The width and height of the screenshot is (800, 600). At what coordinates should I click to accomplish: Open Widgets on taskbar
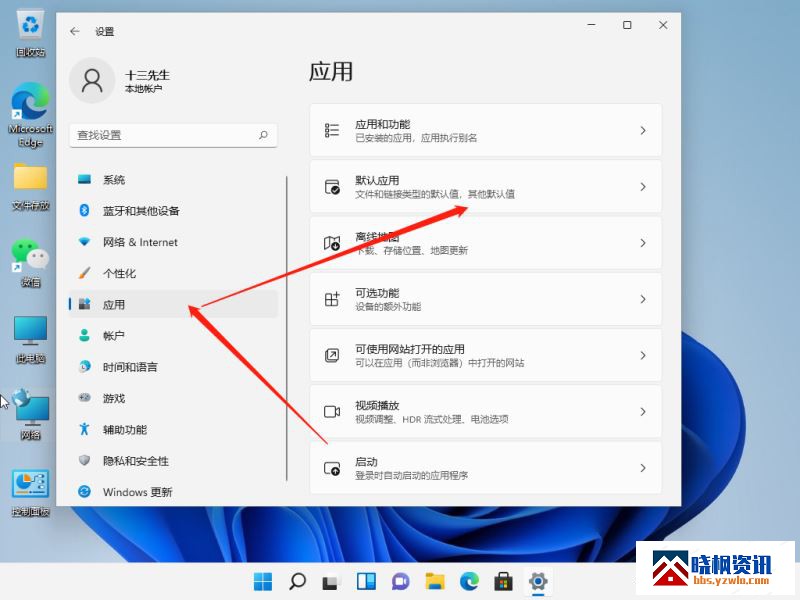pyautogui.click(x=366, y=581)
